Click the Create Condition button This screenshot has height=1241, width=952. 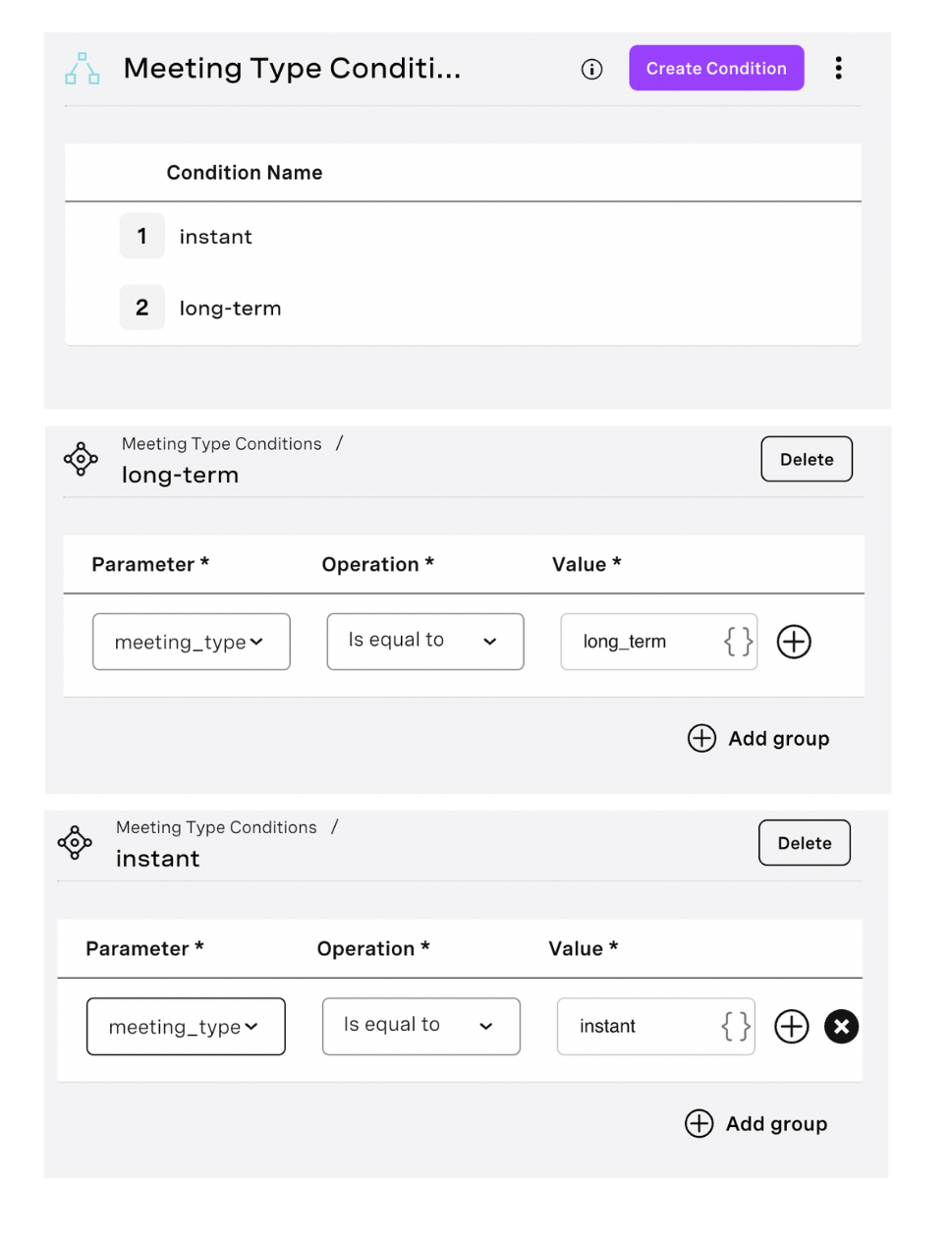click(x=716, y=68)
